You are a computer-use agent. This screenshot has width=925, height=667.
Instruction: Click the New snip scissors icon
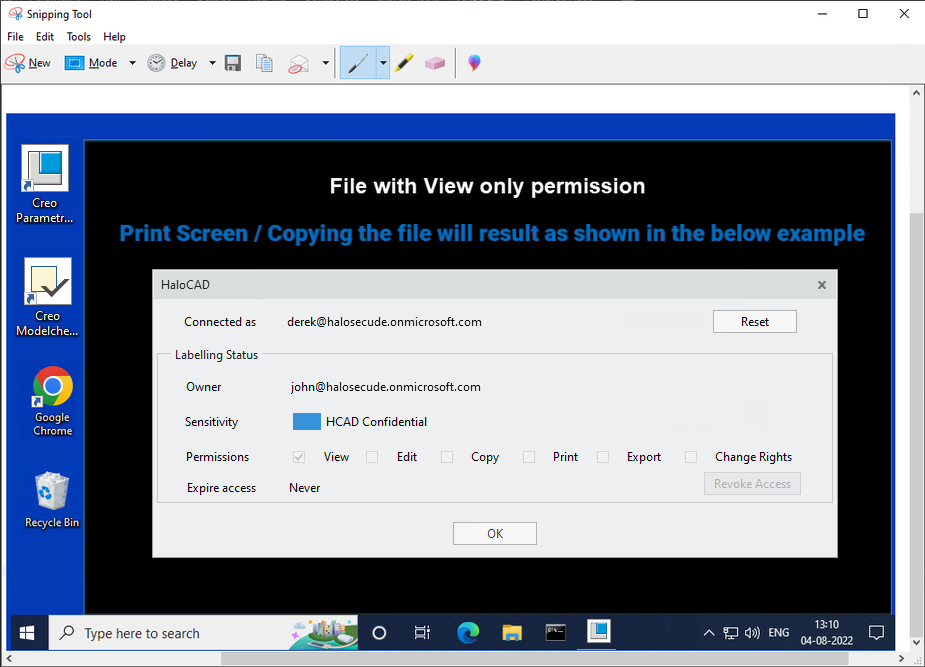click(16, 63)
